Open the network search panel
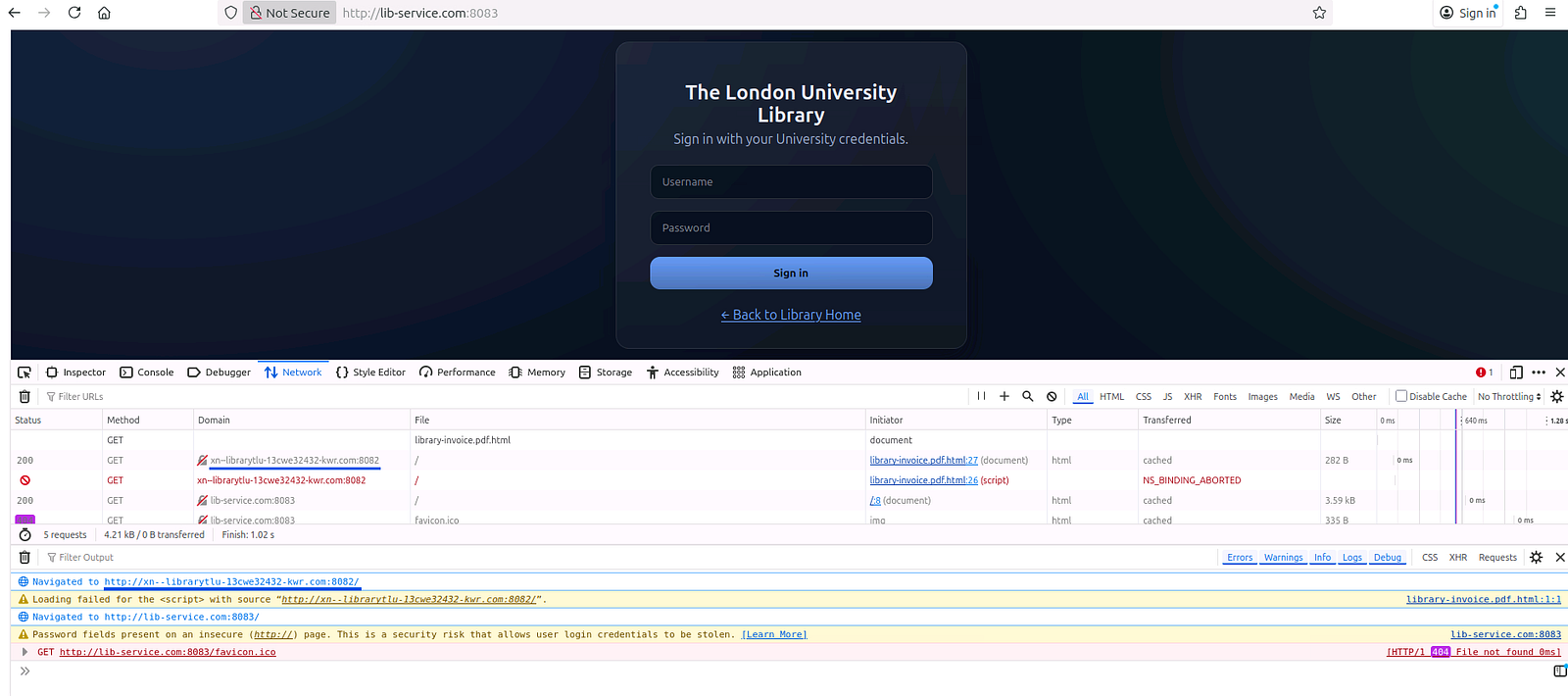1568x696 pixels. pyautogui.click(x=1028, y=396)
